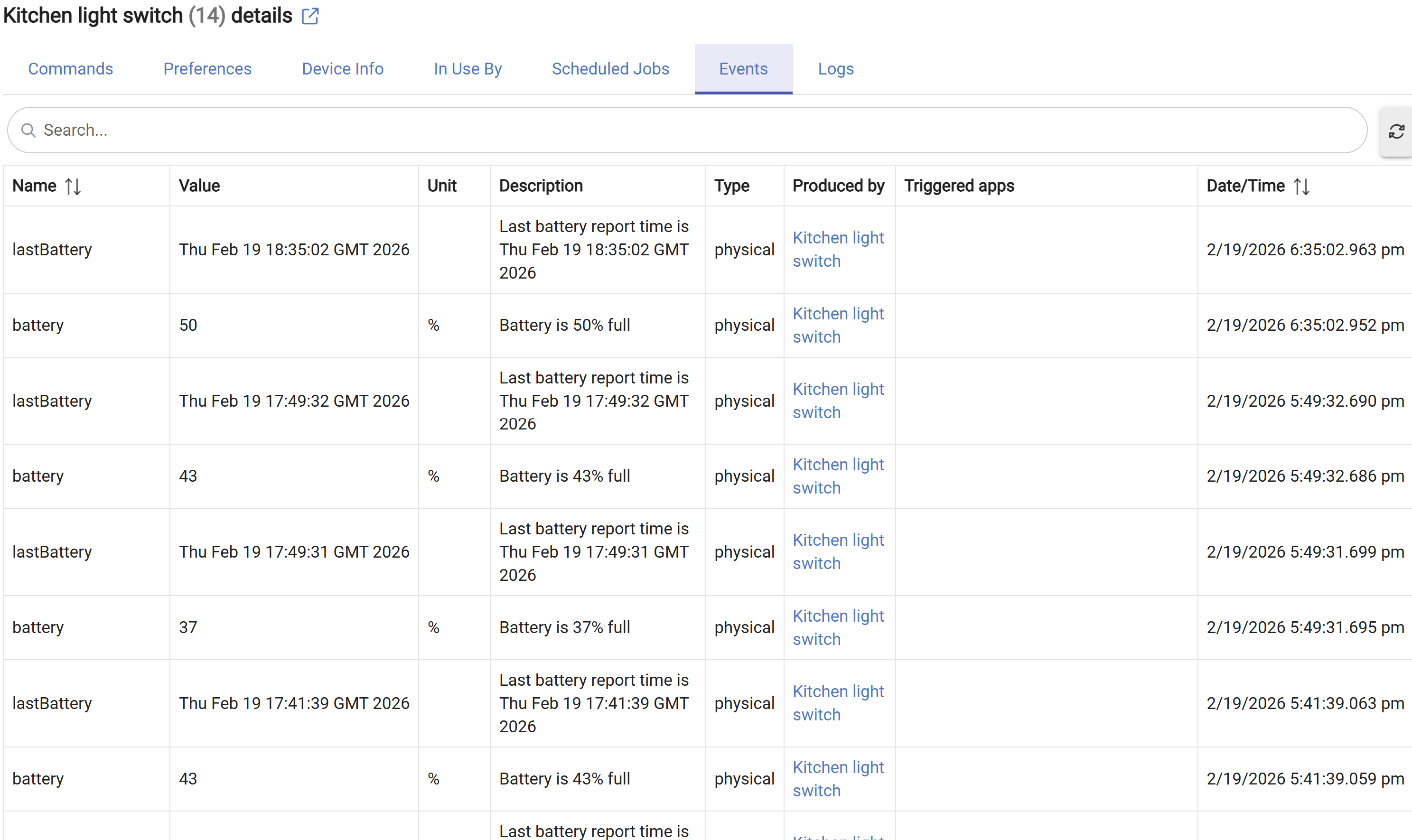
Task: Open Kitchen light switch link for 37% battery row
Action: [838, 628]
